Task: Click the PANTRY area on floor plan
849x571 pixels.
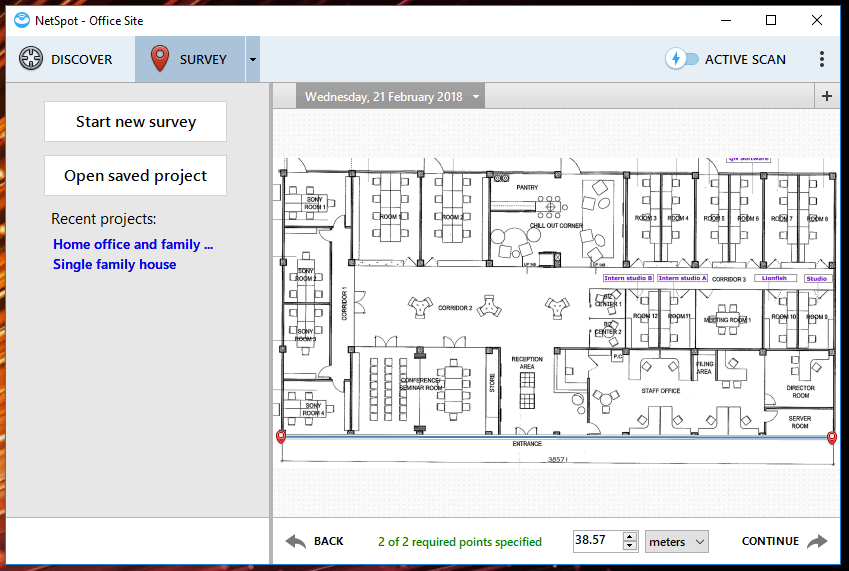Action: (527, 187)
